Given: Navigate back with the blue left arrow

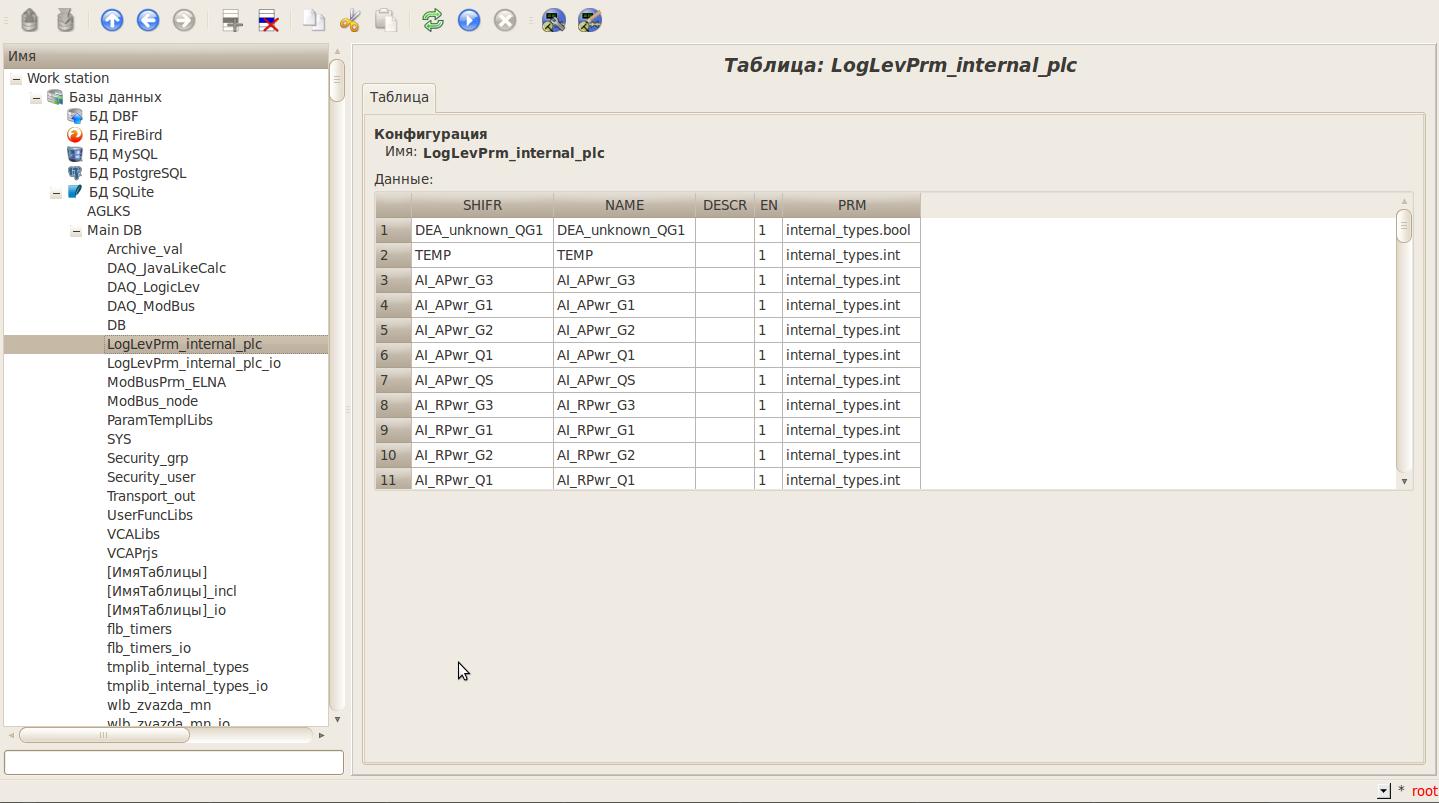Looking at the screenshot, I should pos(148,20).
